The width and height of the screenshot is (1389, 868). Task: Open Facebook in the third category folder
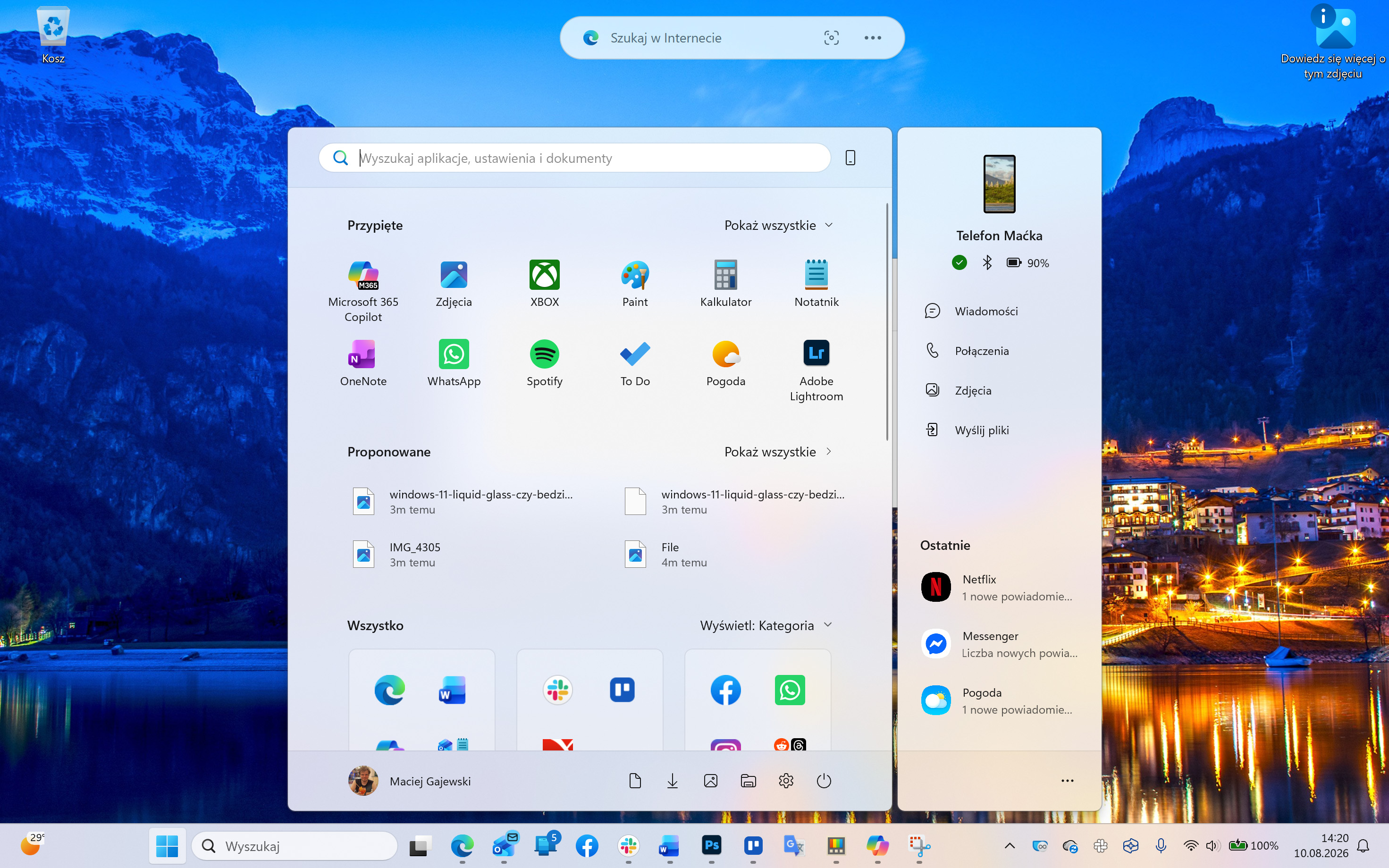[725, 690]
